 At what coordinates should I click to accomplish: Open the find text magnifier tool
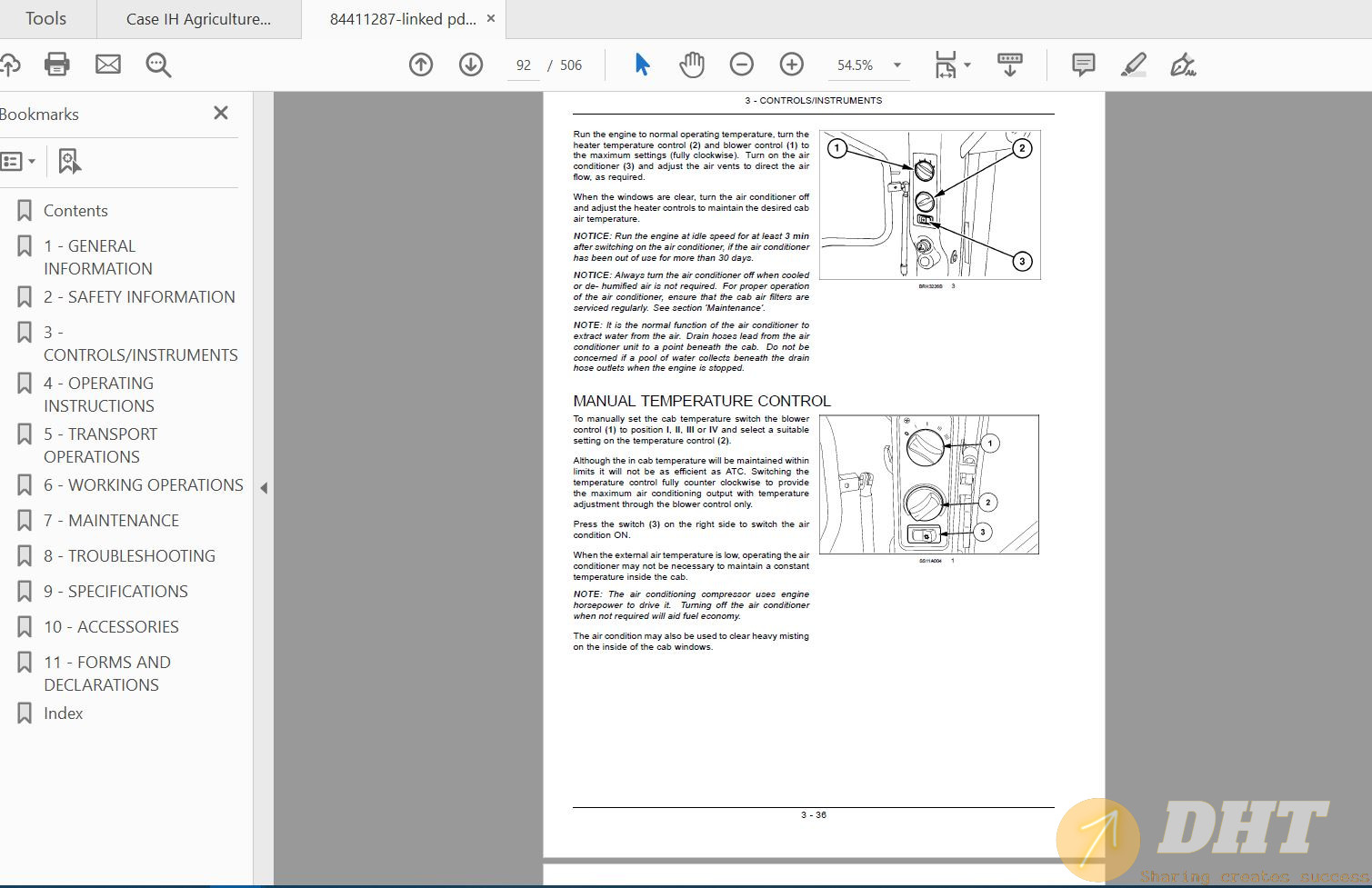click(158, 65)
